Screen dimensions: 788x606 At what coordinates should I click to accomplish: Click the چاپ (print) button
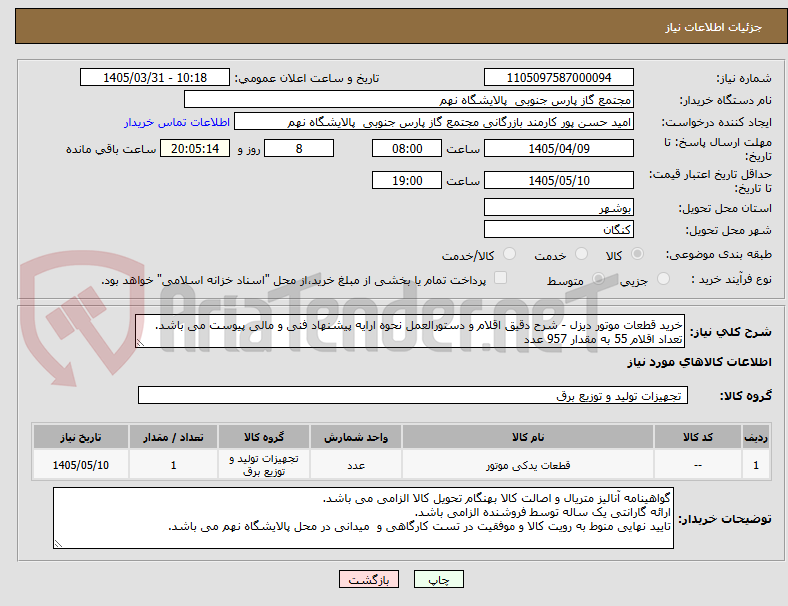tap(438, 579)
